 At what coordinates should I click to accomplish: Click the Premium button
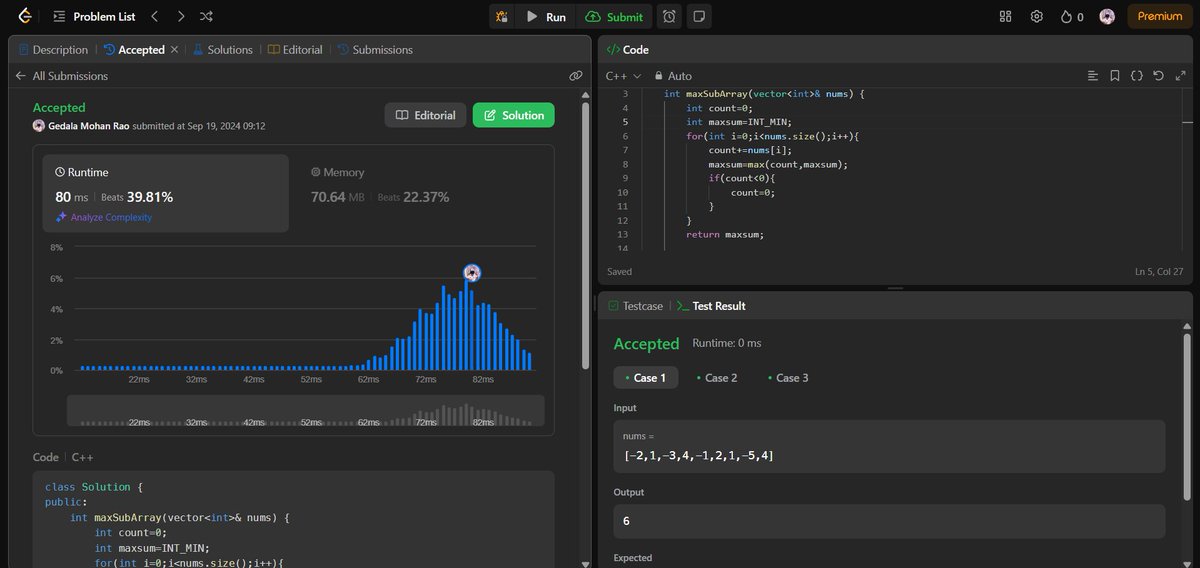click(1160, 17)
